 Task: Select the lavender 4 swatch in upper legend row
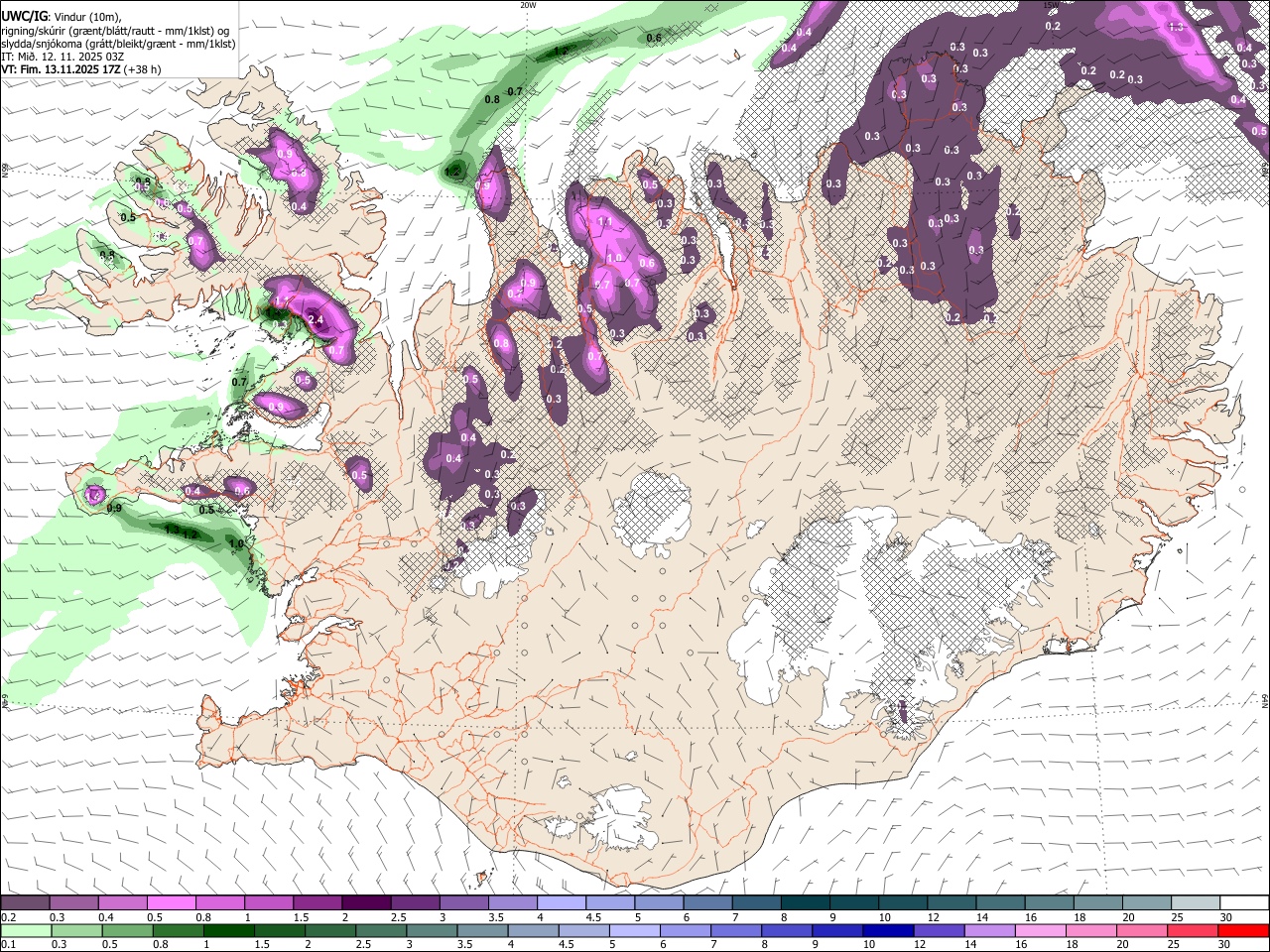click(562, 903)
